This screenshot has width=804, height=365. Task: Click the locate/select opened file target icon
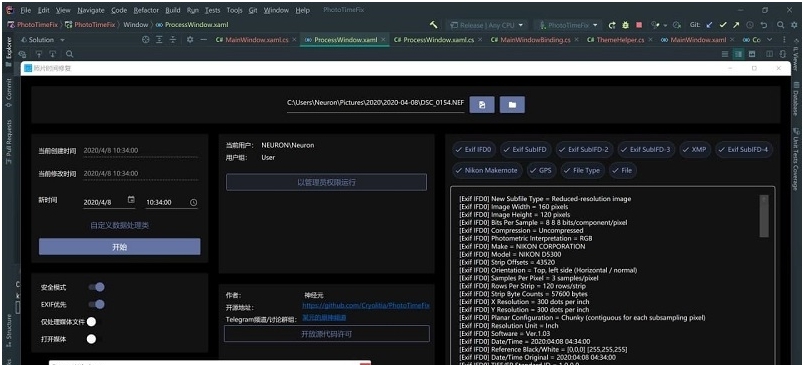146,39
